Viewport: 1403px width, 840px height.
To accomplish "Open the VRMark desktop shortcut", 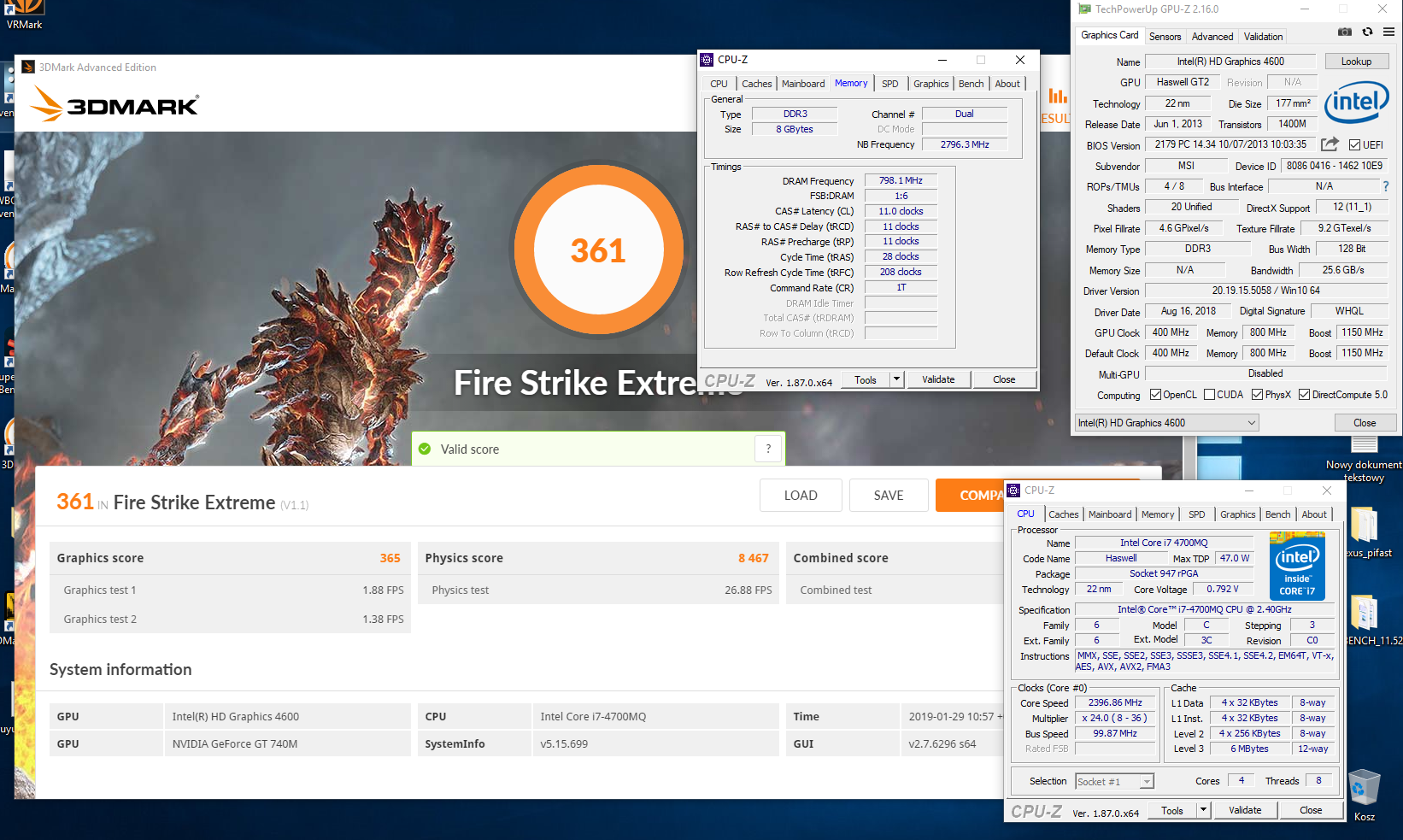I will tap(24, 15).
